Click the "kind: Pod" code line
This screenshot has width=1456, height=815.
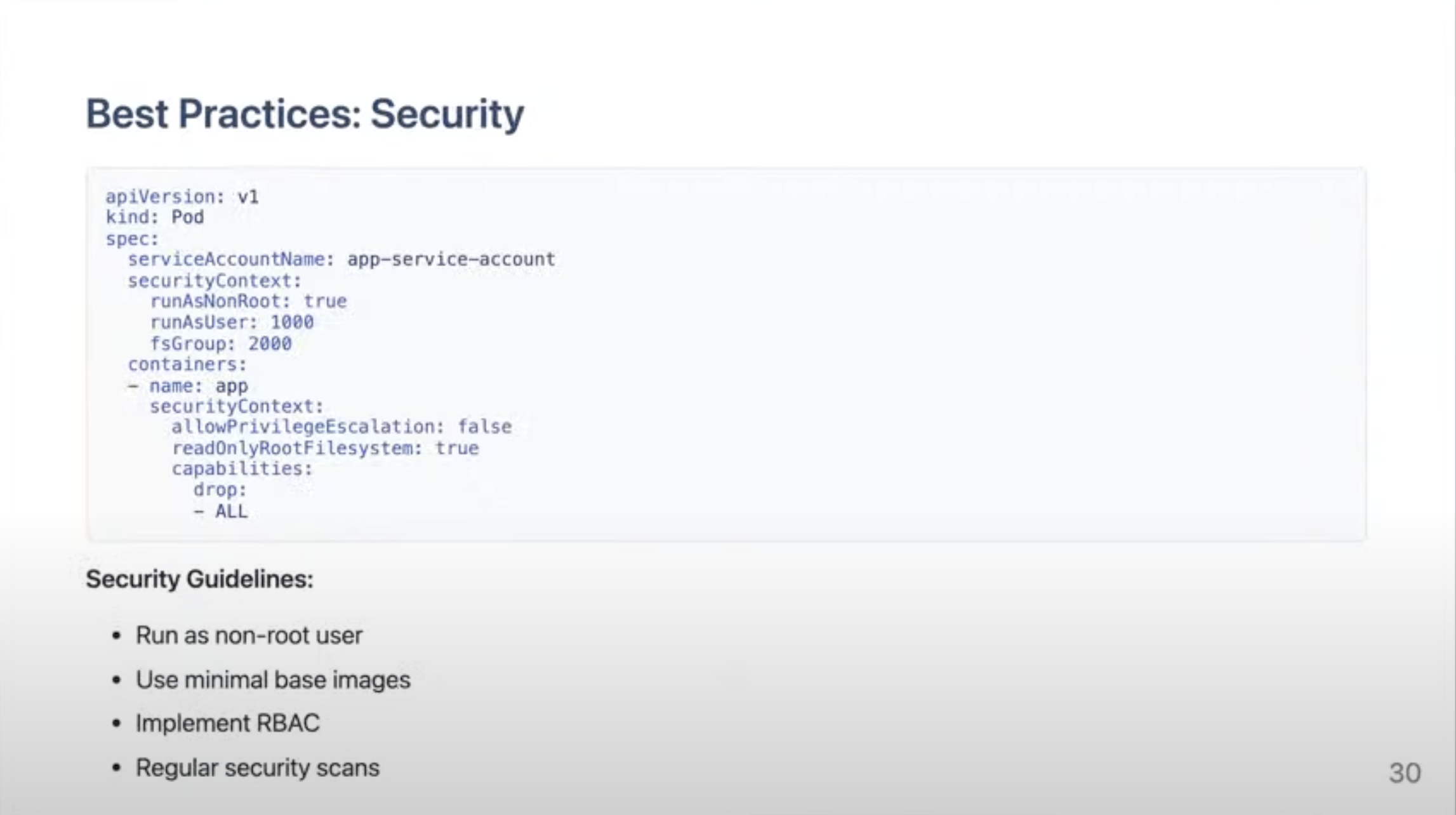(155, 217)
